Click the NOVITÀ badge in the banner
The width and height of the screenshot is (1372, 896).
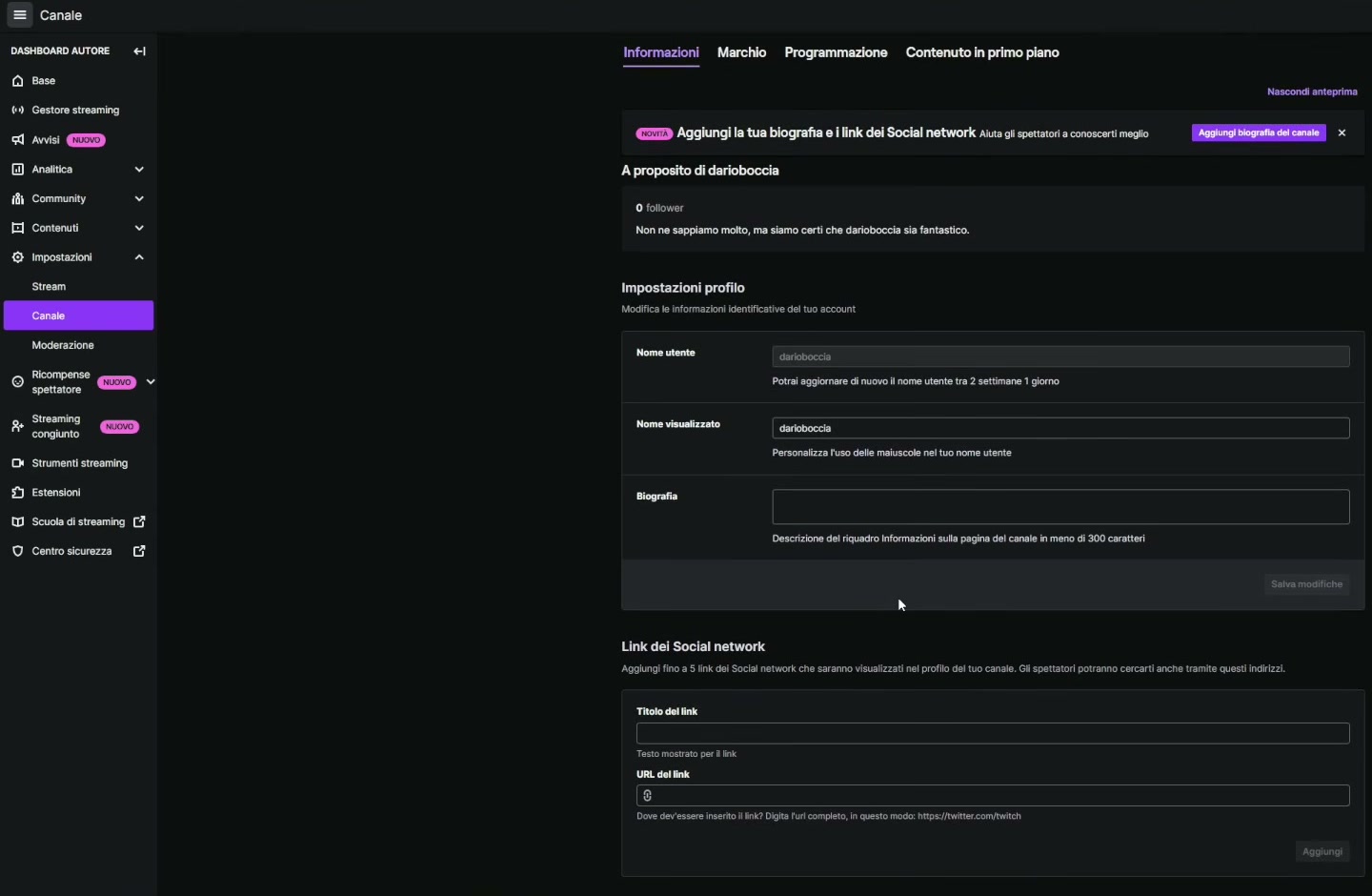pos(655,134)
